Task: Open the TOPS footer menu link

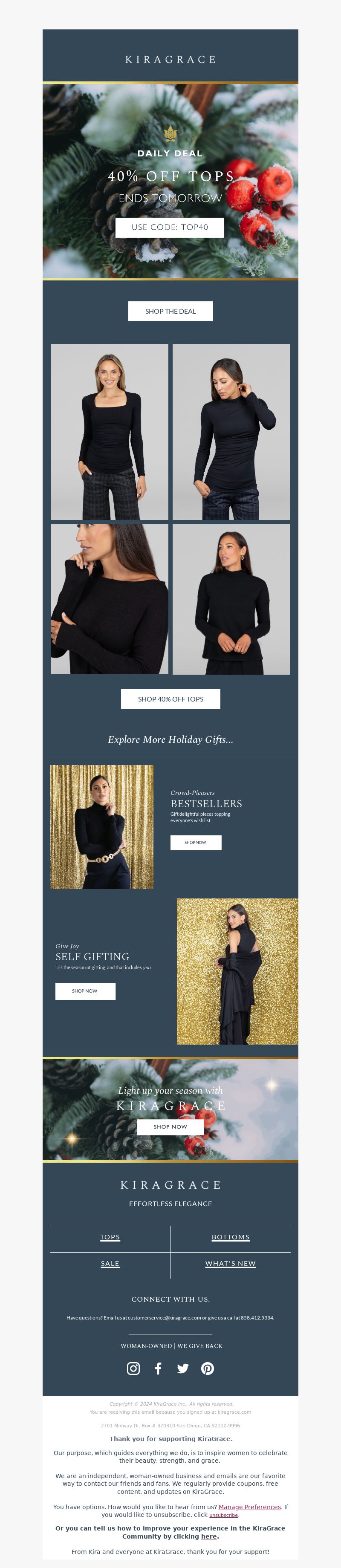Action: (110, 1237)
